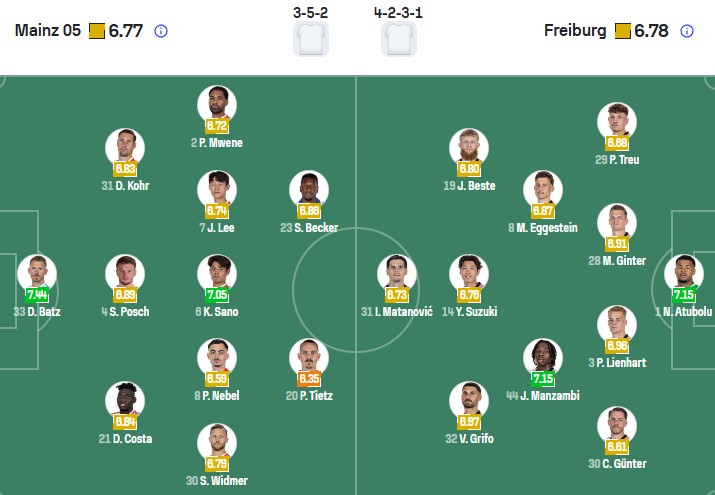Click the M. Eggestein name label
Screen dimensions: 715x495
click(542, 228)
